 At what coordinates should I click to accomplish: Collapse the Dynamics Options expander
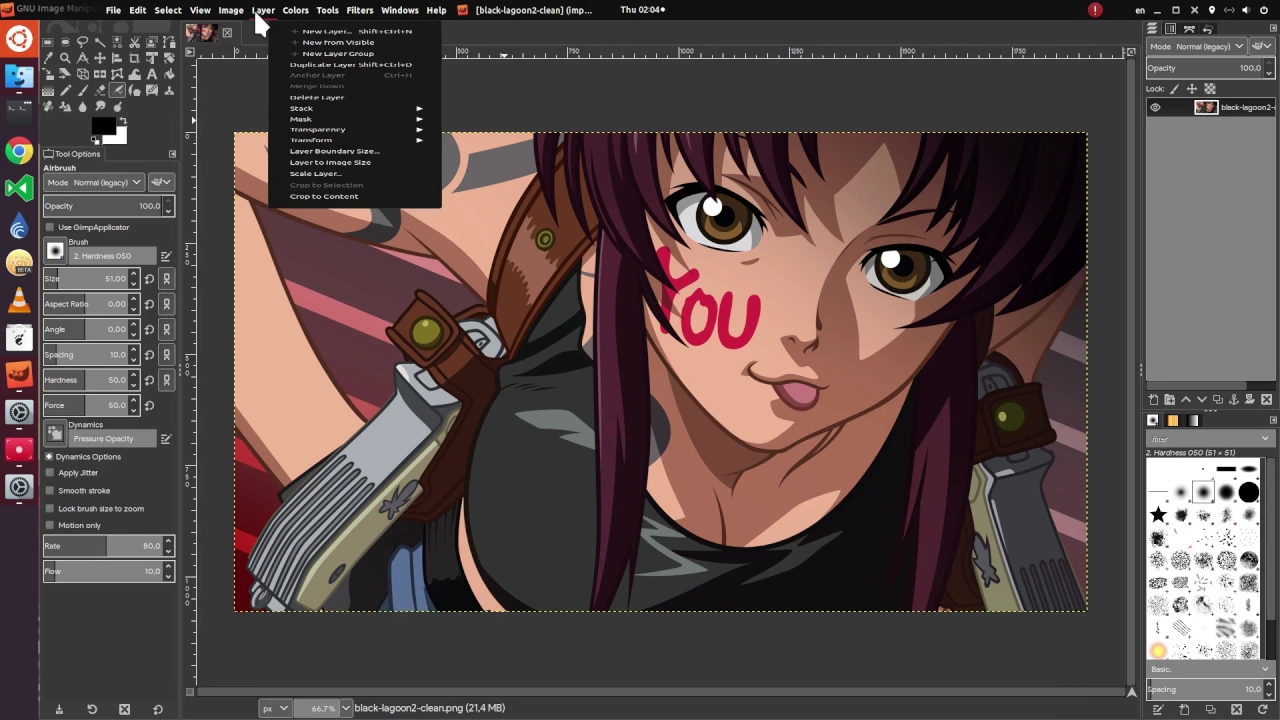point(49,457)
